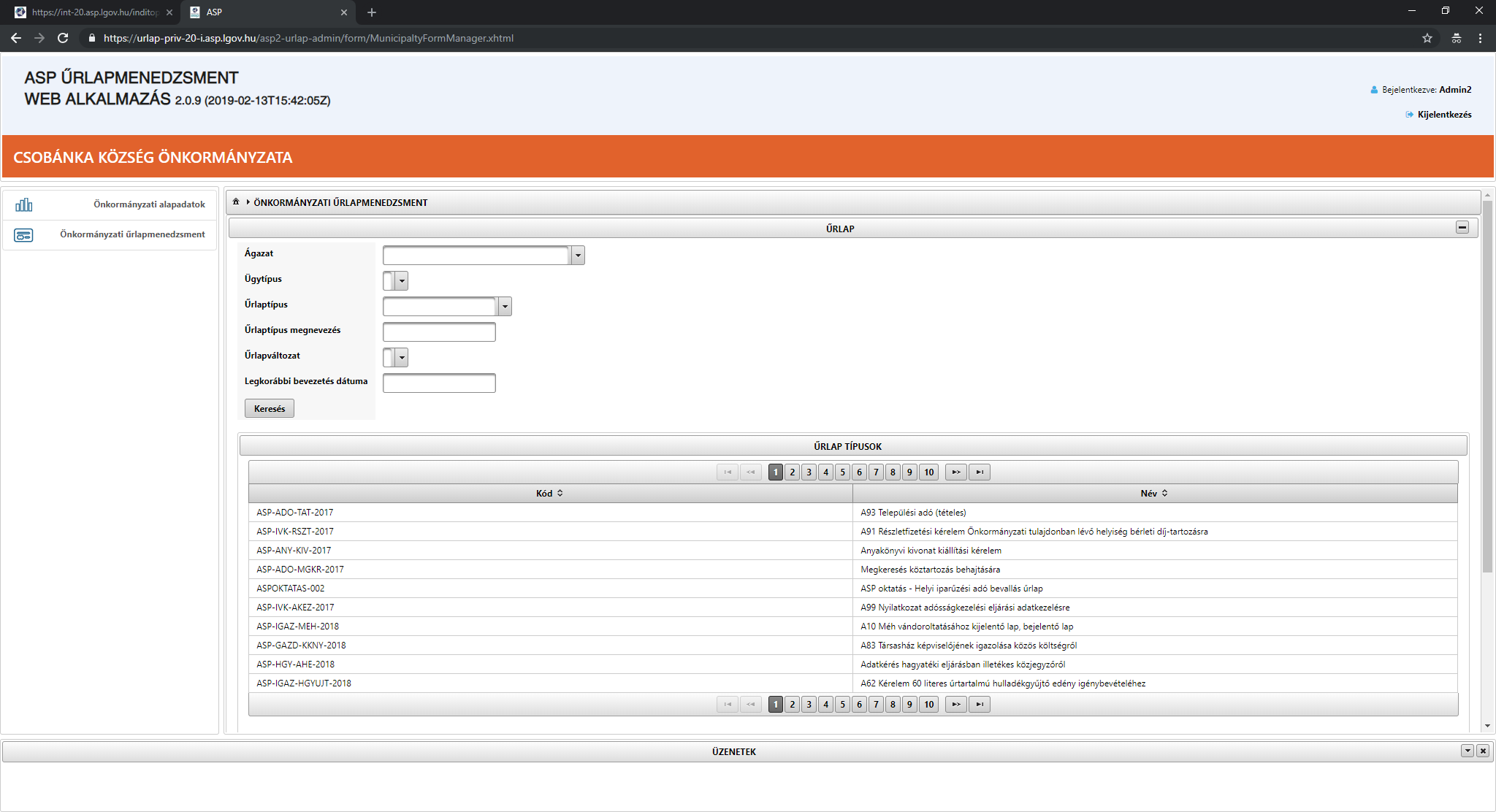This screenshot has height=812, width=1496.
Task: Collapse the ÜZENETEK panel arrow
Action: 1467,751
